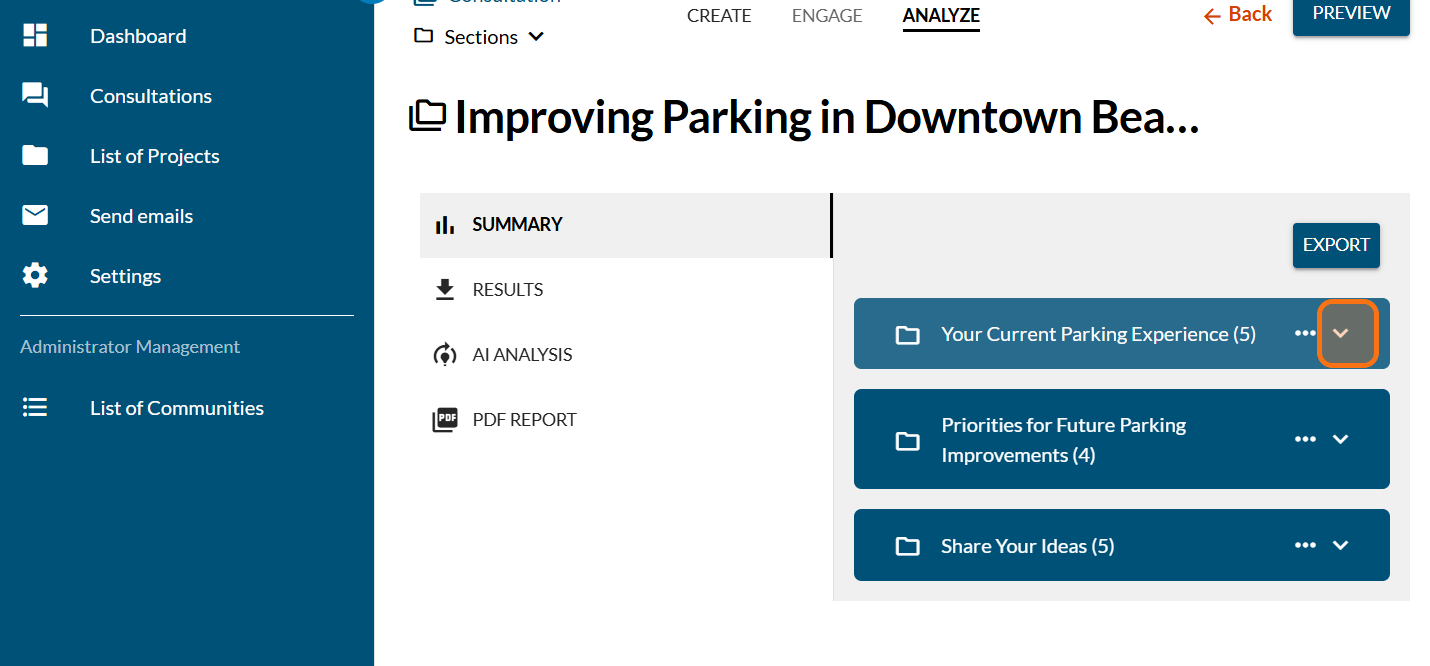1430x666 pixels.
Task: Click the List of Projects folder icon
Action: (35, 156)
